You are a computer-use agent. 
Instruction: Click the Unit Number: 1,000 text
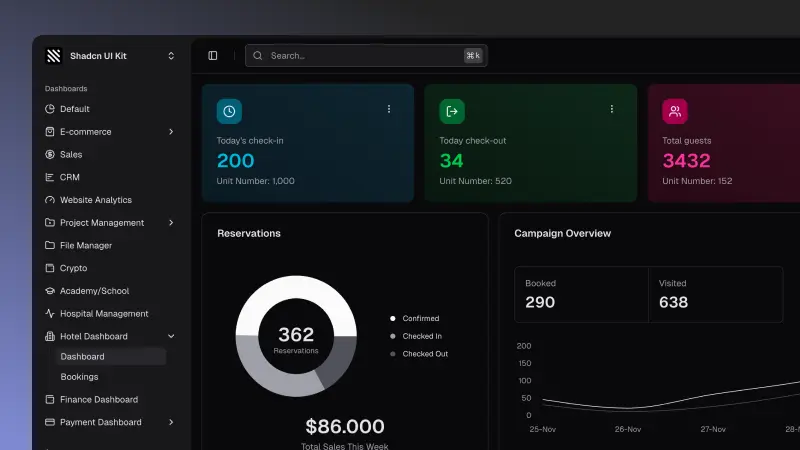tap(256, 181)
